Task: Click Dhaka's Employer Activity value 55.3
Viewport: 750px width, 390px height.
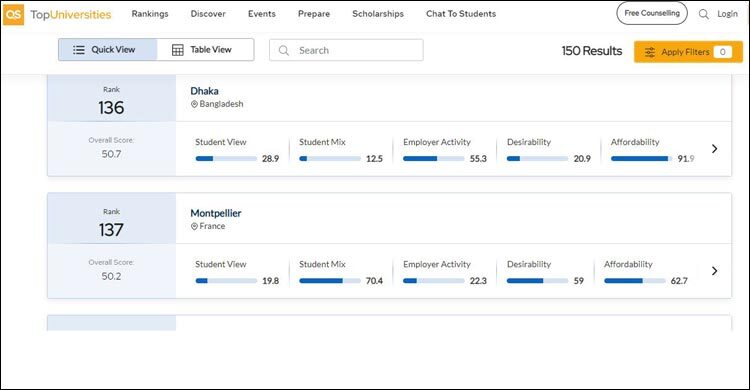Action: tap(478, 158)
